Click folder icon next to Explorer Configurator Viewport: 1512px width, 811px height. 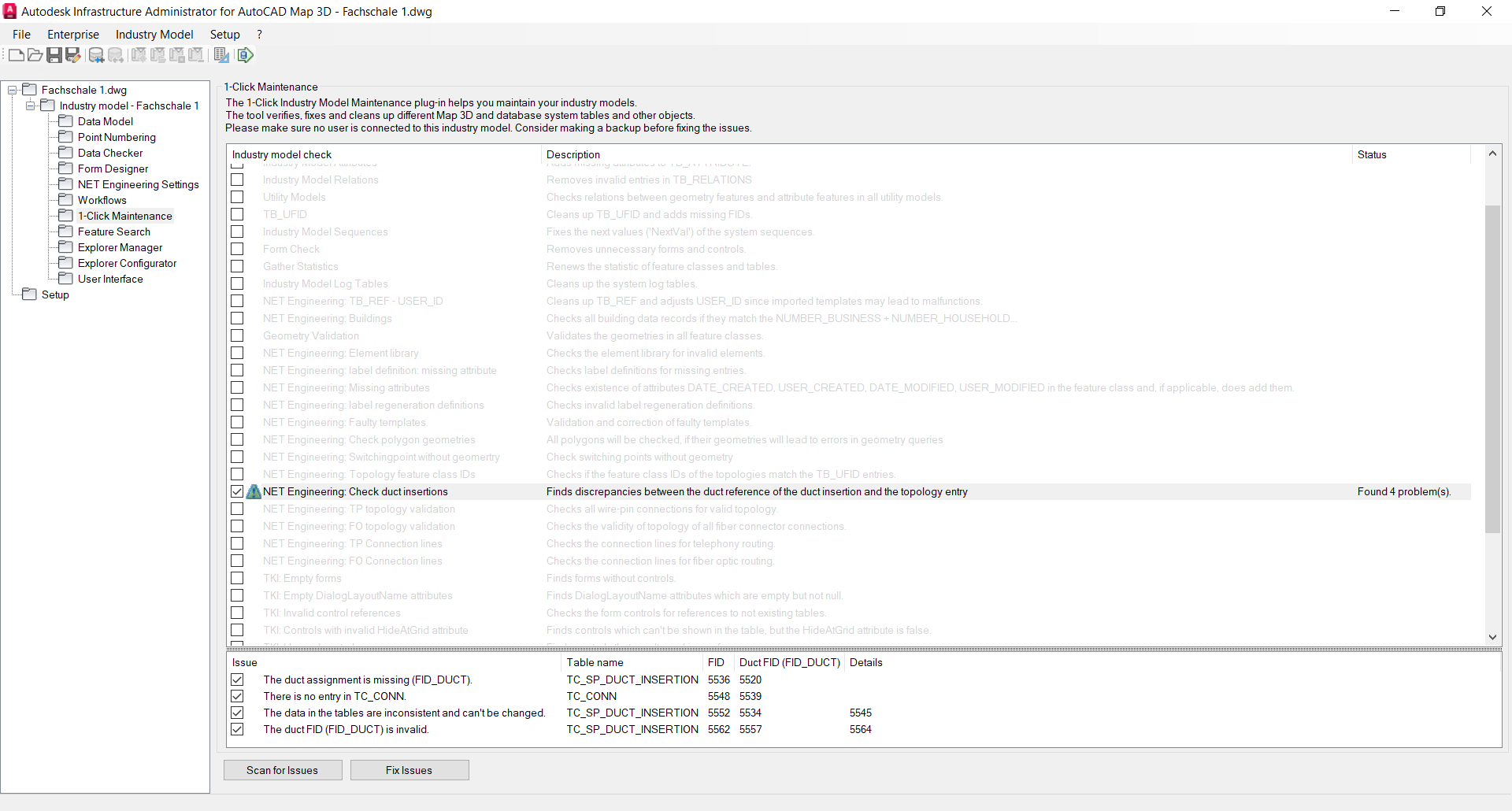point(66,263)
